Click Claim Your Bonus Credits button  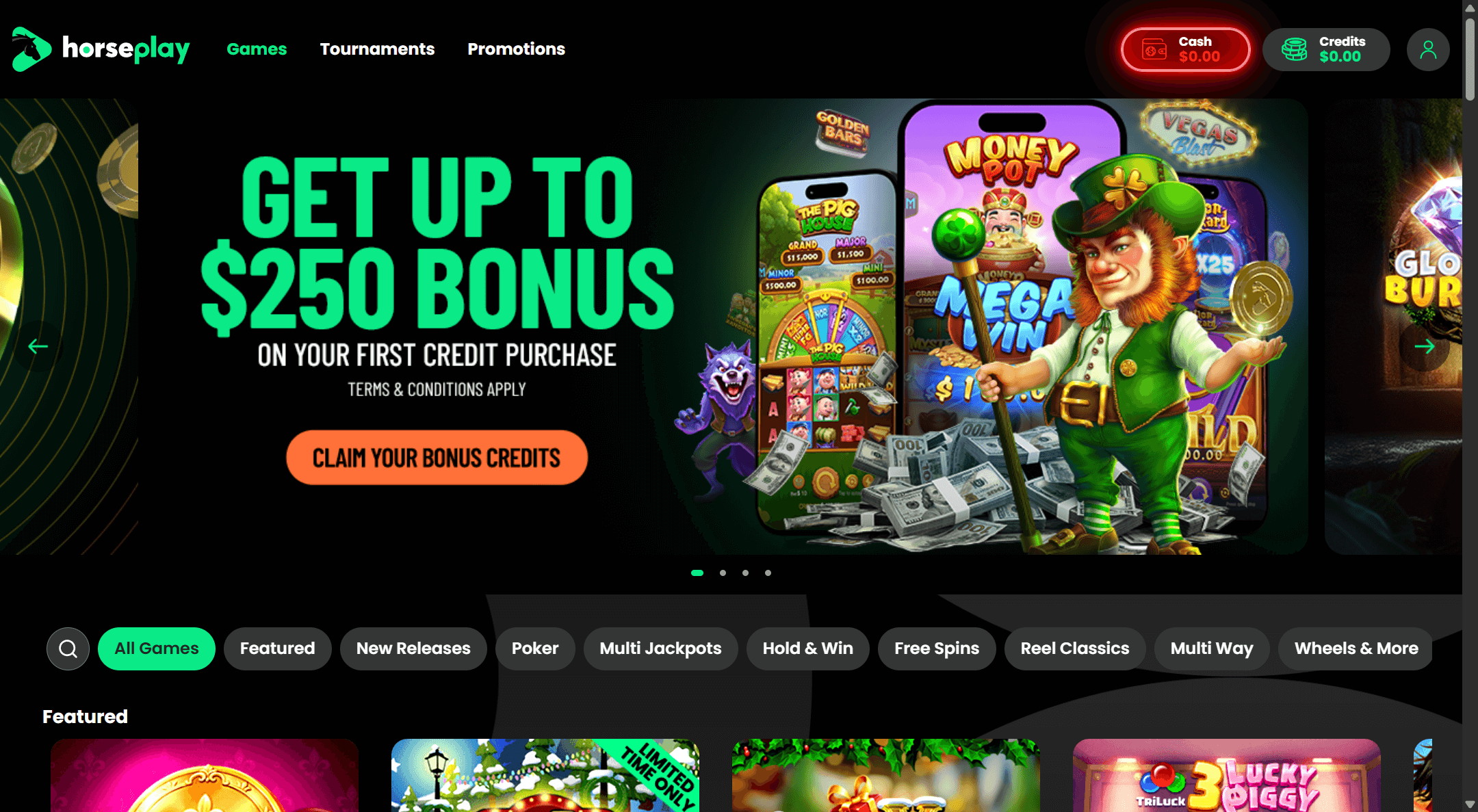[x=437, y=458]
